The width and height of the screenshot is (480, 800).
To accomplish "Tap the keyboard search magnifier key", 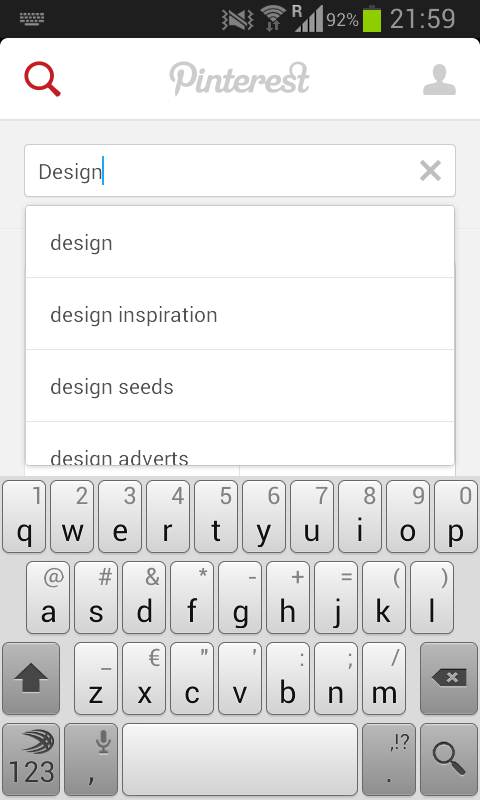I will click(448, 759).
